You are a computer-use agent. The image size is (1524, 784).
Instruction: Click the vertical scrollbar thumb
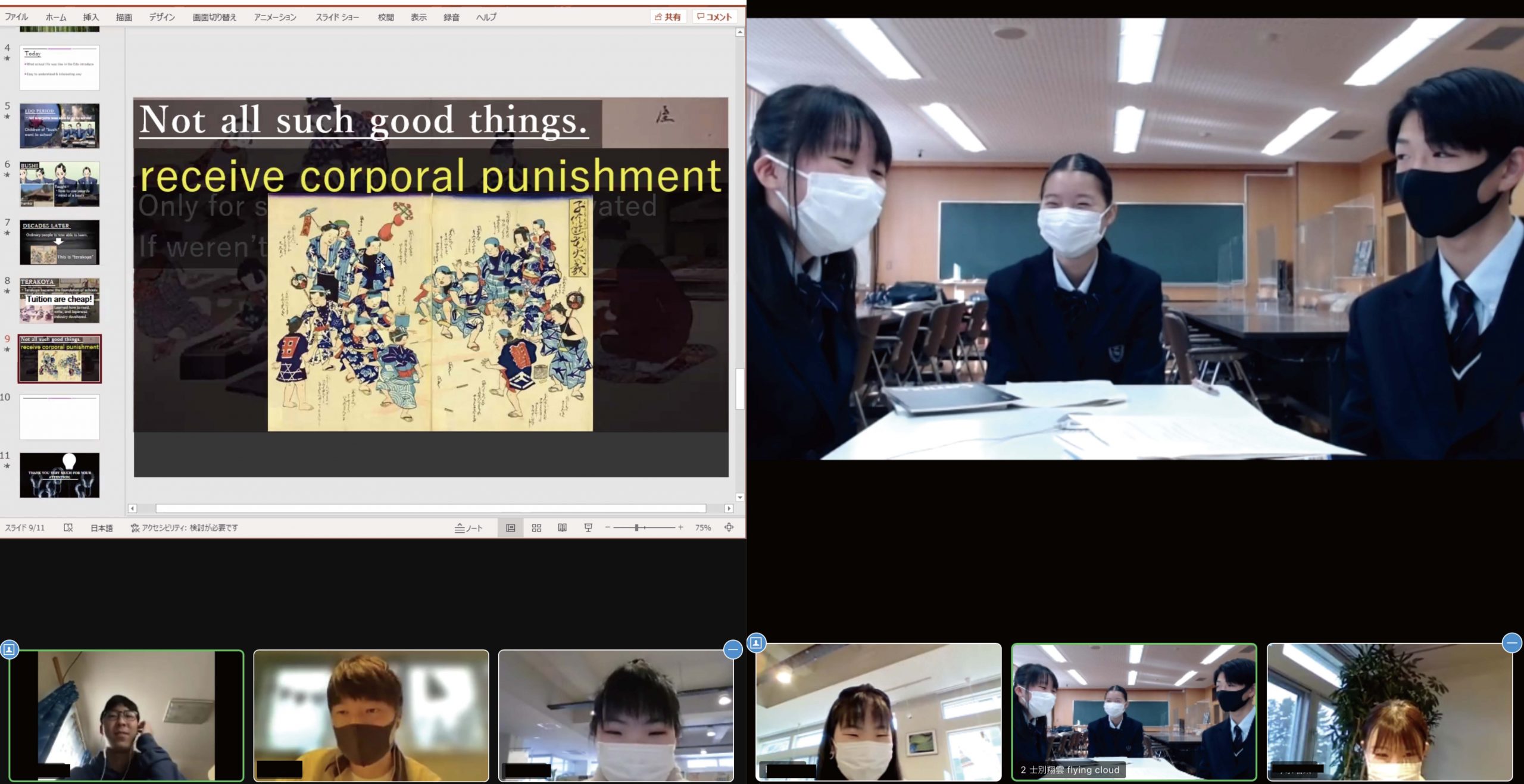[740, 389]
